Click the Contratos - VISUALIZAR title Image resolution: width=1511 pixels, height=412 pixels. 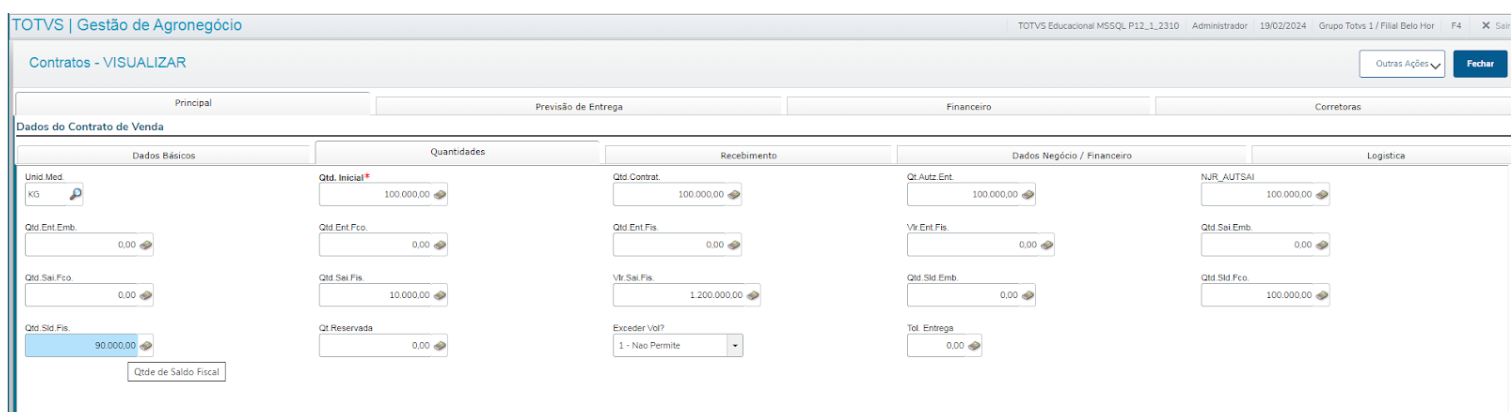tap(107, 63)
